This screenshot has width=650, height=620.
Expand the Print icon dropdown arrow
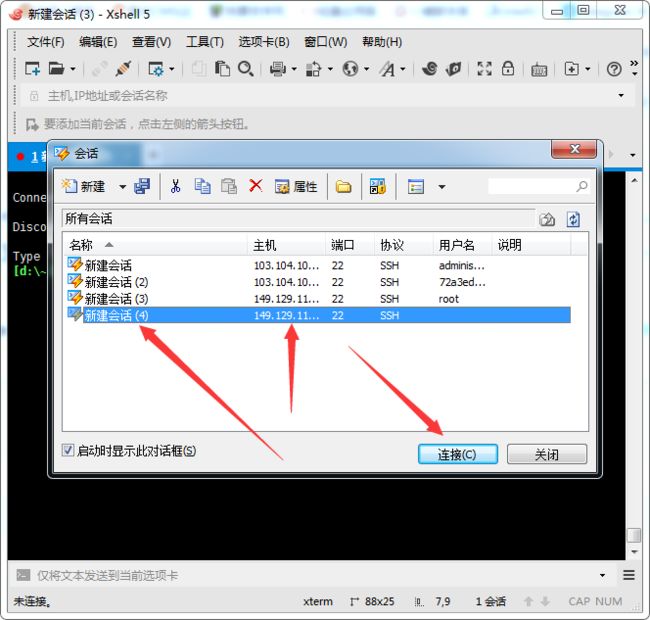coord(294,69)
